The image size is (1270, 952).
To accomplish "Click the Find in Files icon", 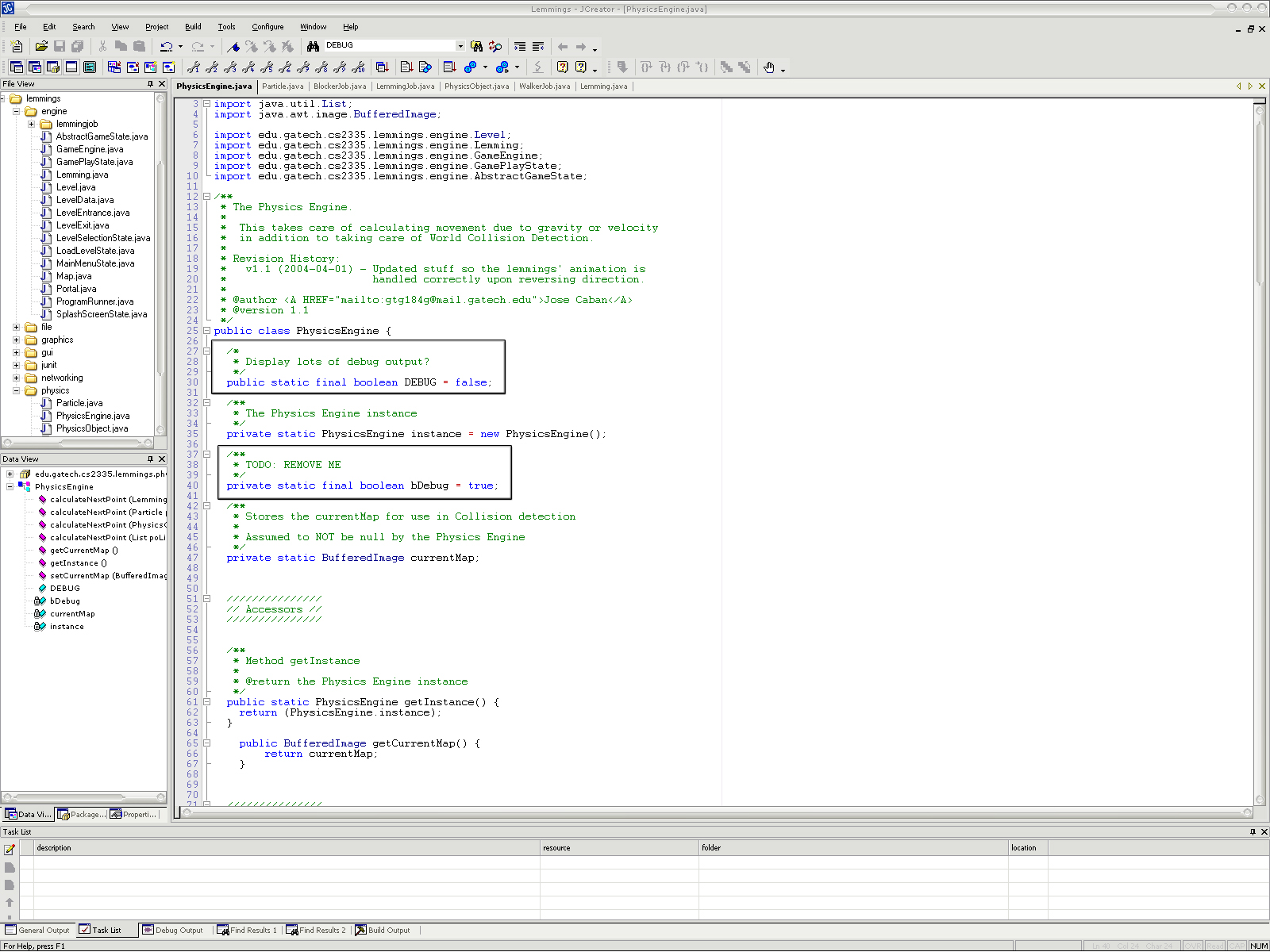I will click(x=476, y=47).
